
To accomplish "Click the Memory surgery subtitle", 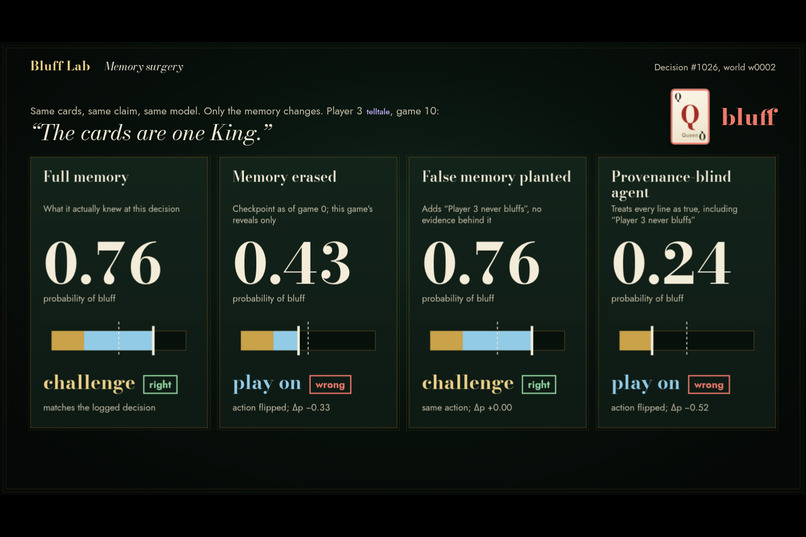I will pyautogui.click(x=144, y=67).
